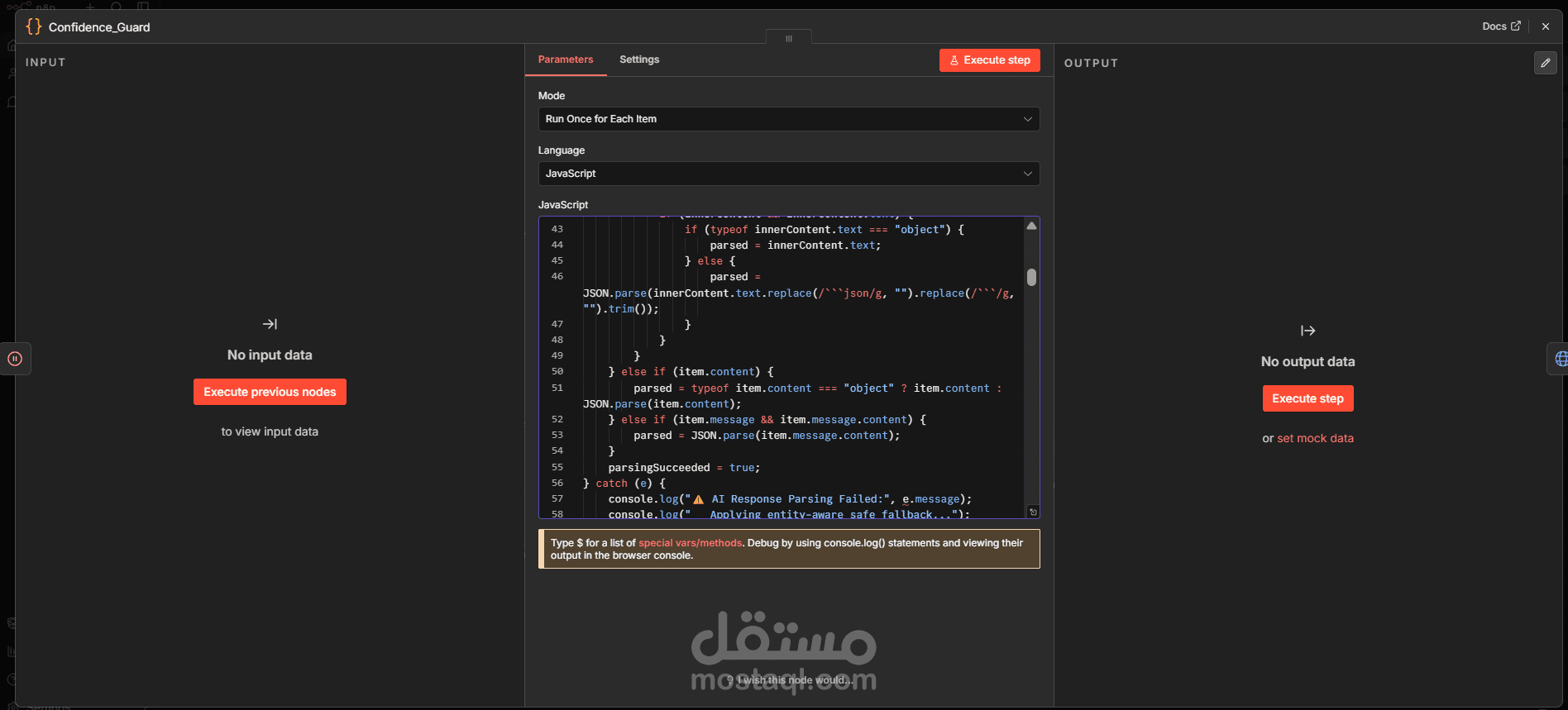This screenshot has width=1568, height=710.
Task: Click the 'No input data' message
Action: [x=270, y=355]
